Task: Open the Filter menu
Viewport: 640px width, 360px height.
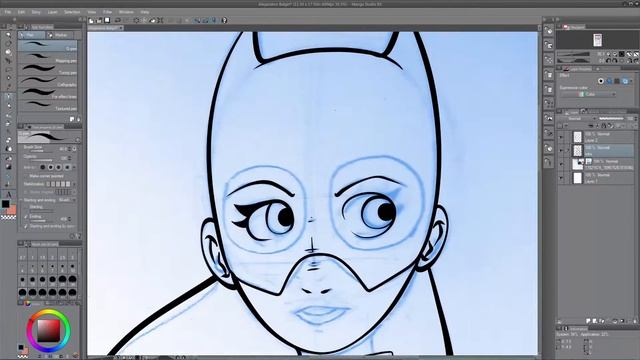Action: (x=107, y=12)
